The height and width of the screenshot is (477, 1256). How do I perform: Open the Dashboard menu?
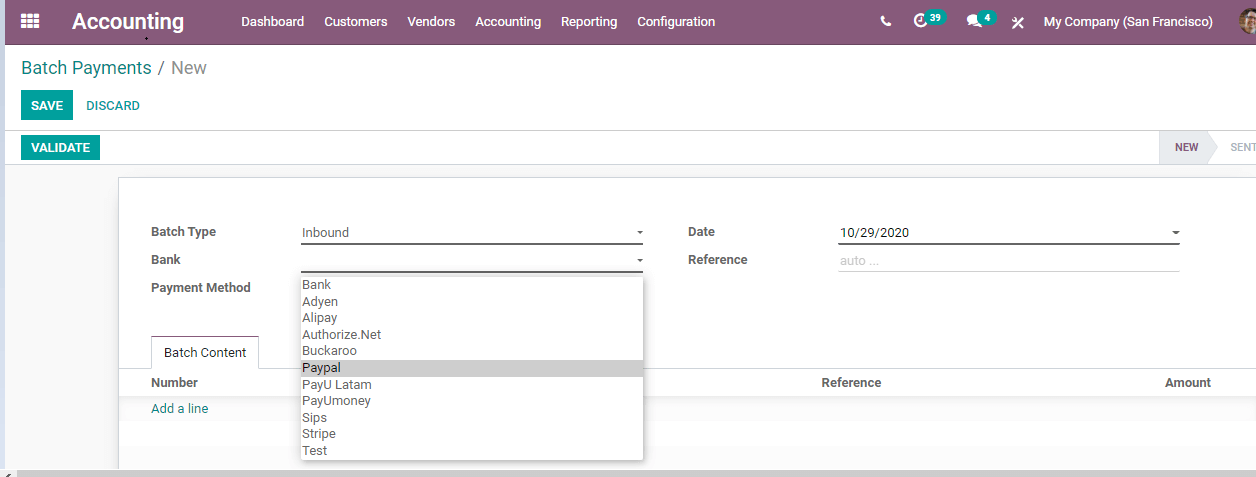coord(272,21)
